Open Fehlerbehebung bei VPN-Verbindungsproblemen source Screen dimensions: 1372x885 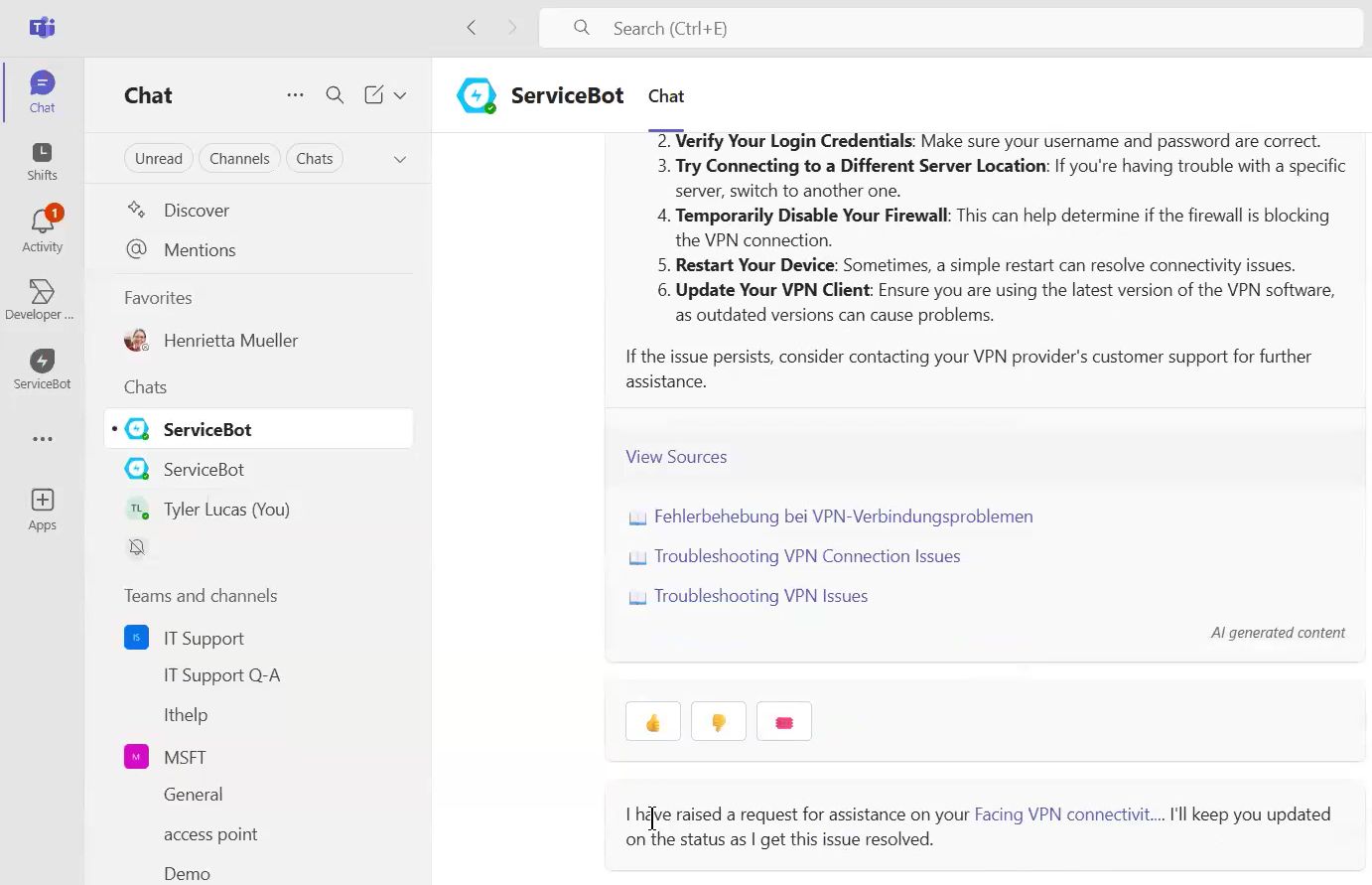843,516
